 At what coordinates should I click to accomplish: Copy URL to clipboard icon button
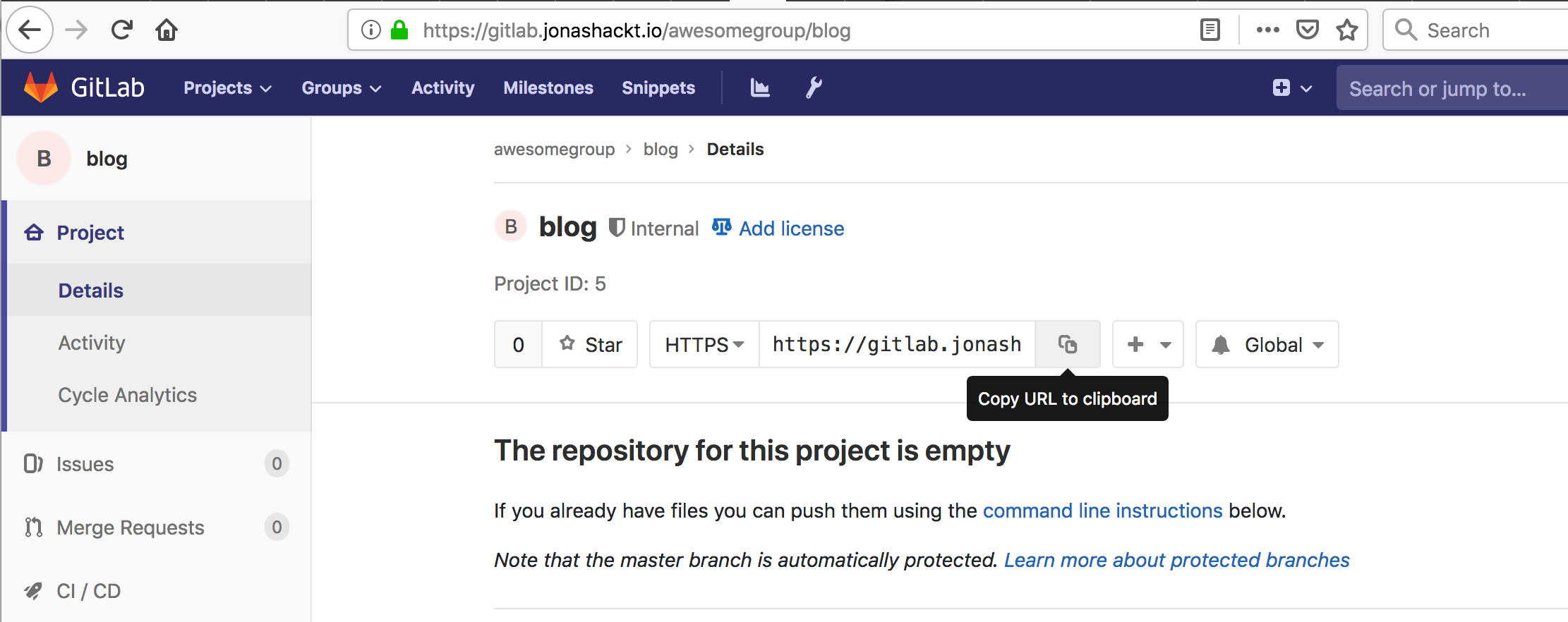point(1068,344)
